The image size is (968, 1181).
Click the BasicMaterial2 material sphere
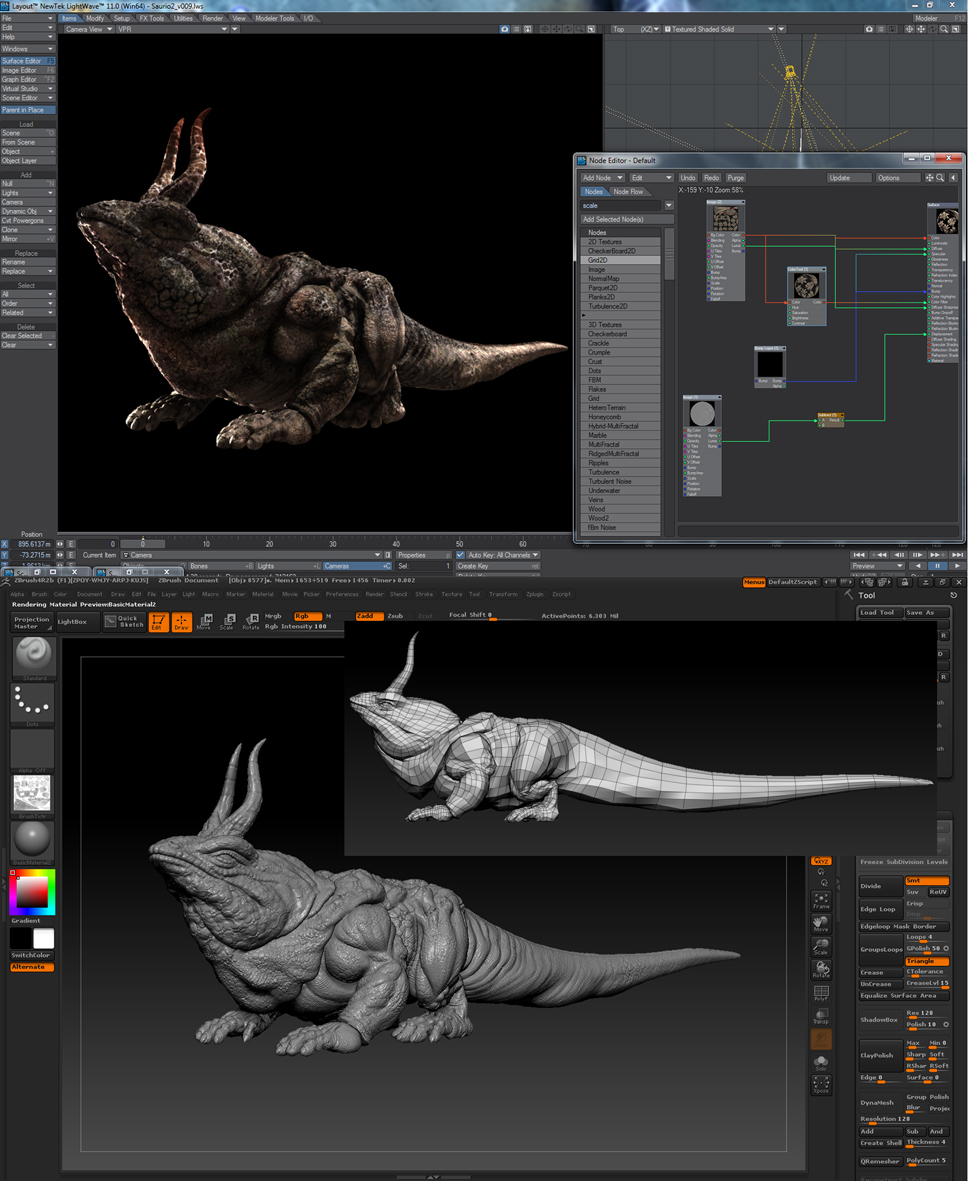[32, 840]
